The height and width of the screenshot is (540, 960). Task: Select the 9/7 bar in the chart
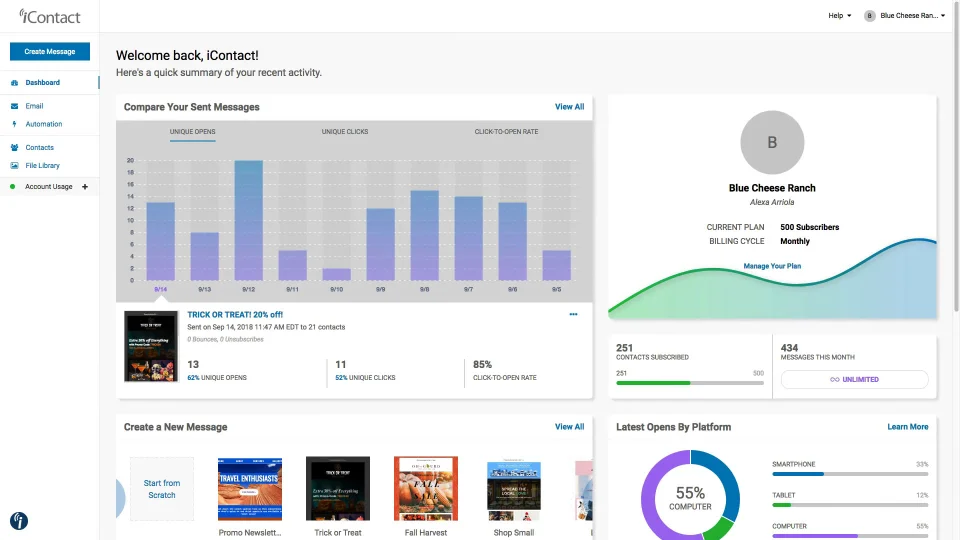click(x=468, y=239)
